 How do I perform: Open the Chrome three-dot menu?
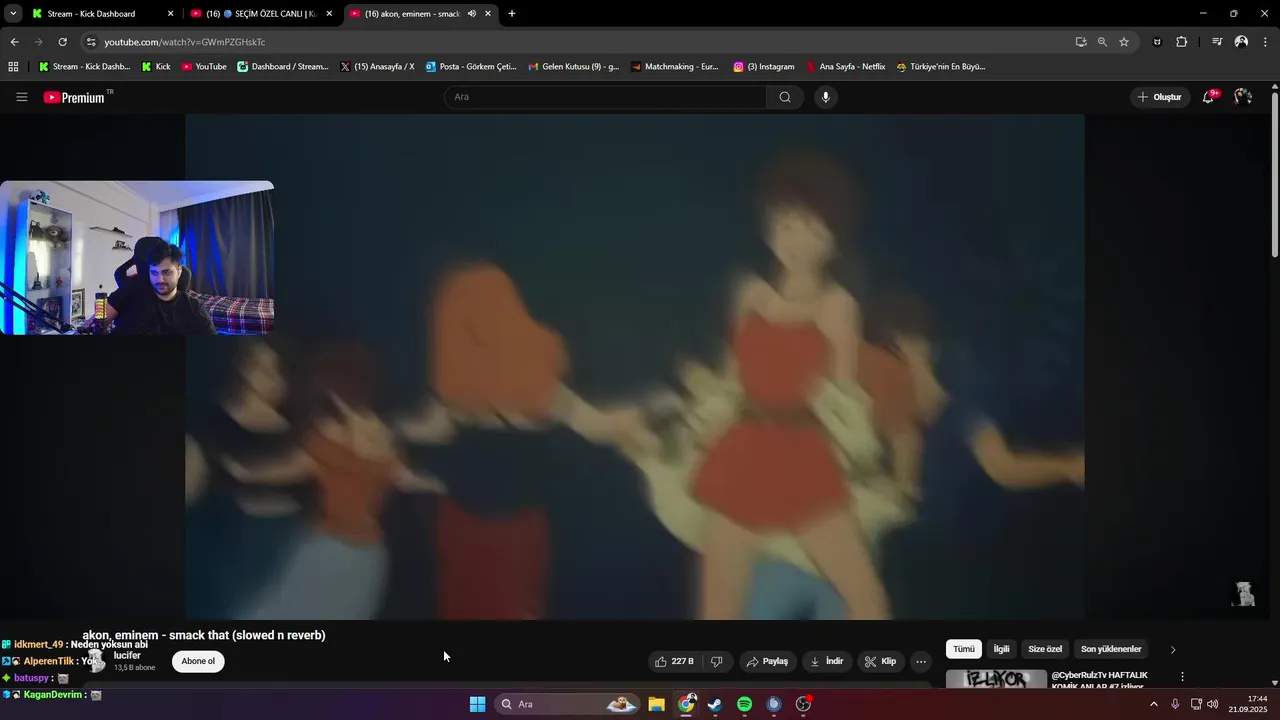point(1265,42)
